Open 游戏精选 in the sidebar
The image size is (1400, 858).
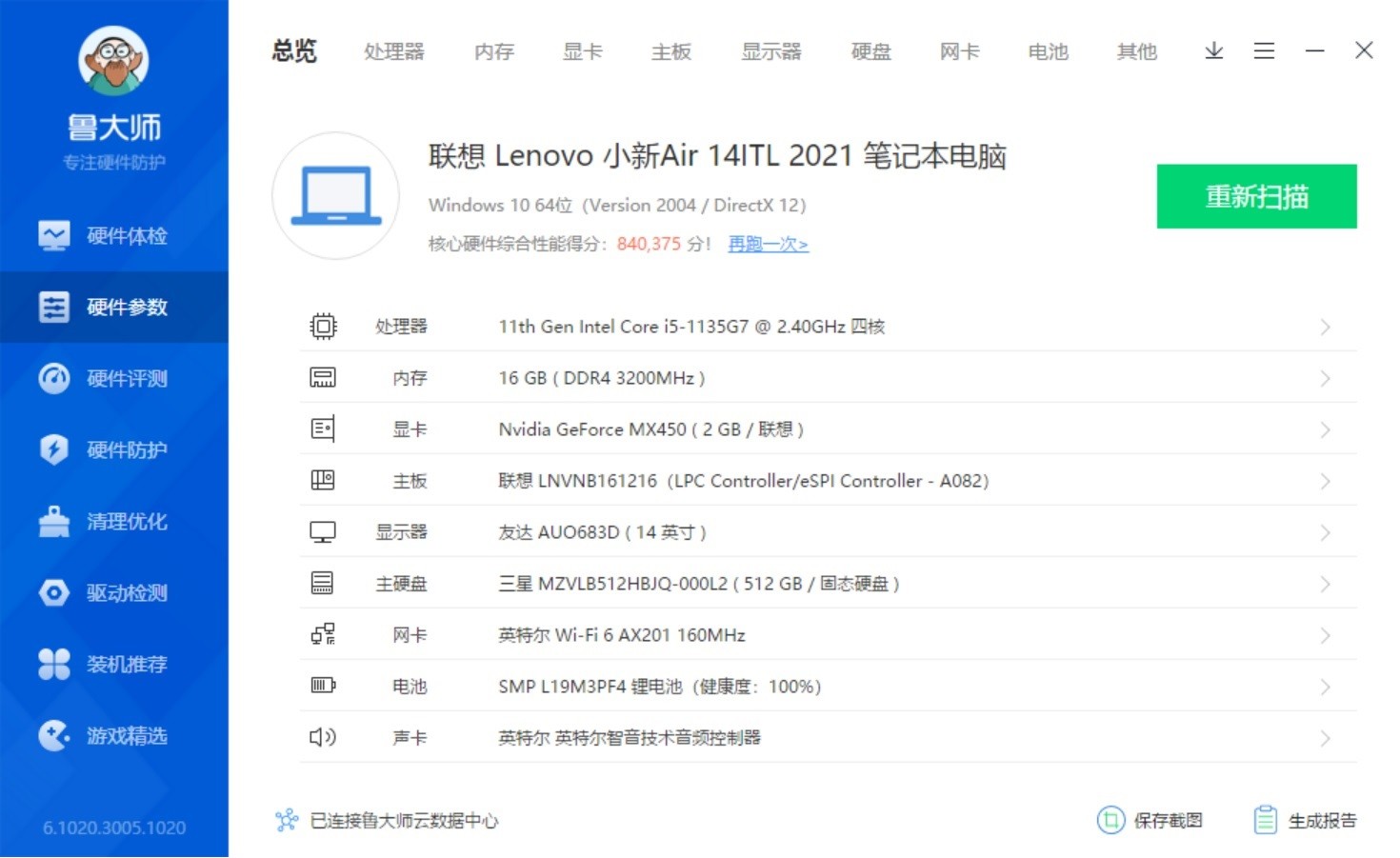114,735
